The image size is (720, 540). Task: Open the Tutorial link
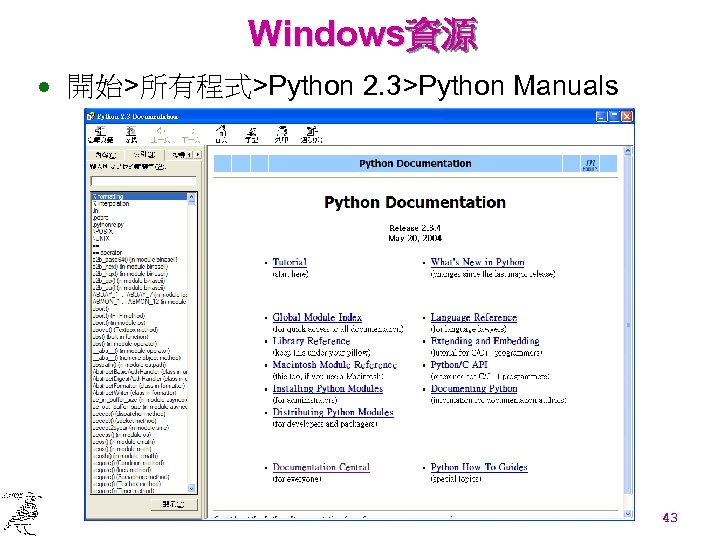[x=290, y=262]
